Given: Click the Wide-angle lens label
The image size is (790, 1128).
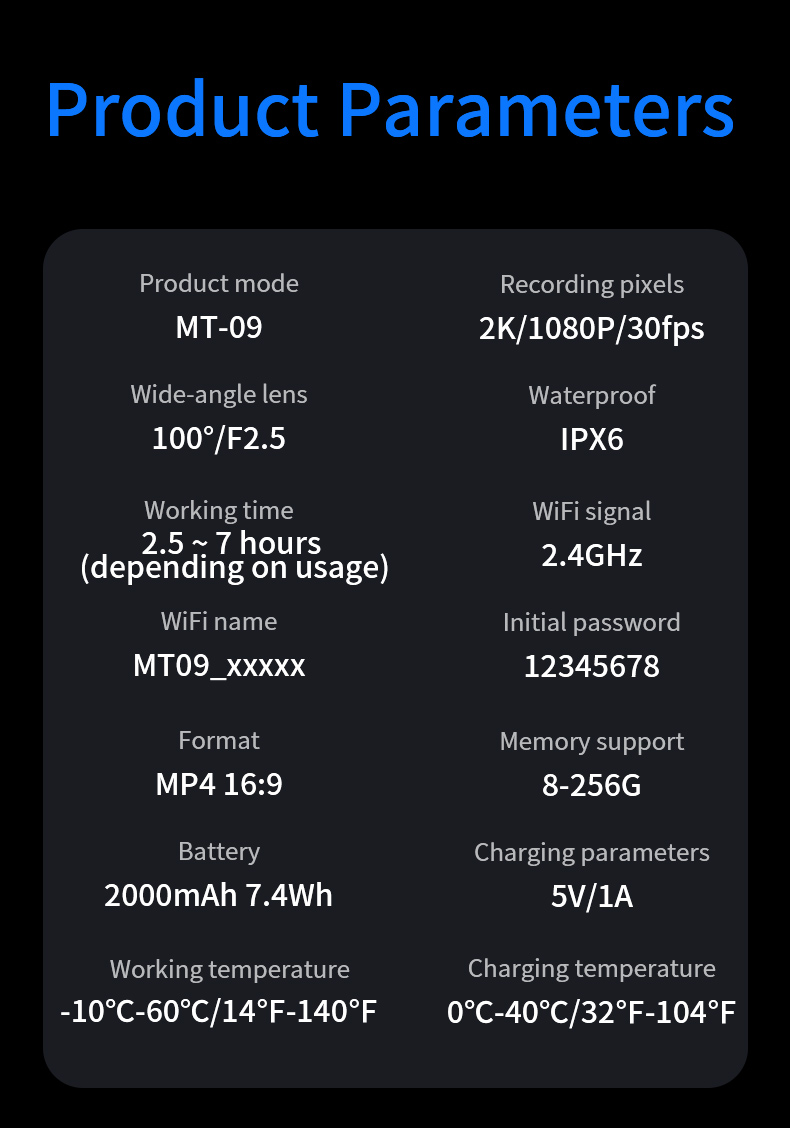Looking at the screenshot, I should tap(219, 395).
